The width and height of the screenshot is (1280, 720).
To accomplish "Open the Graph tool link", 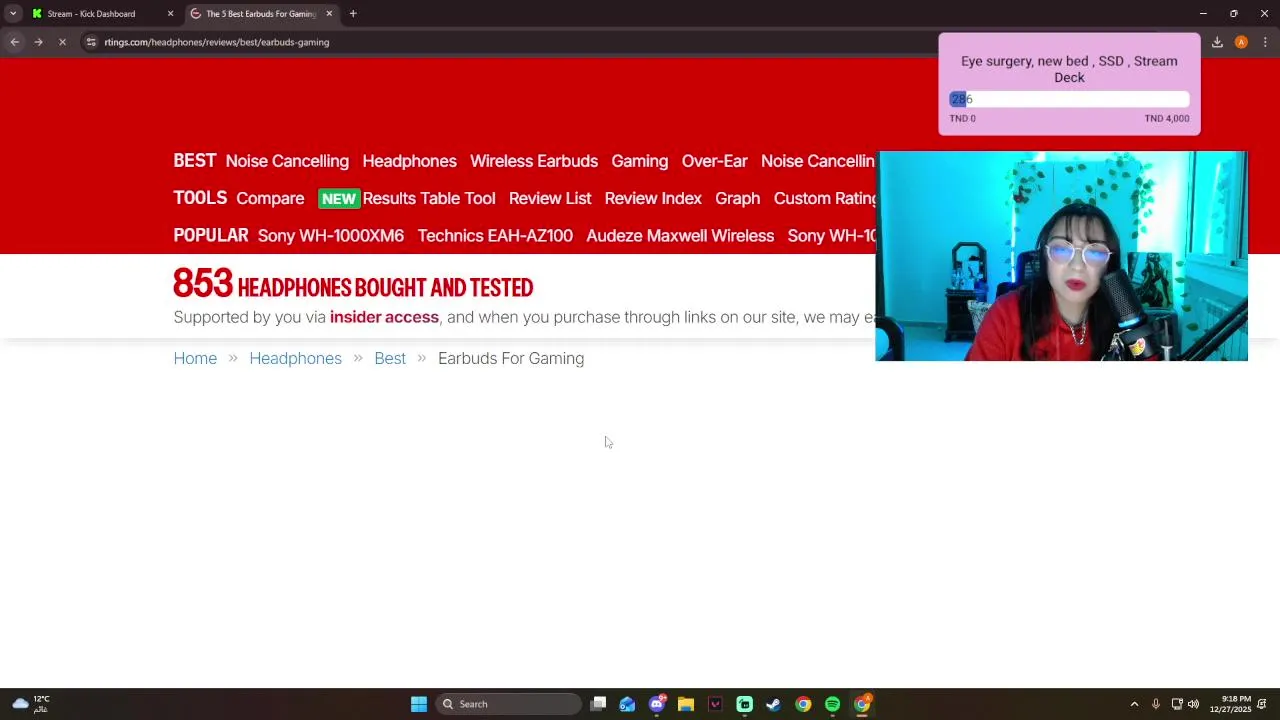I will (738, 198).
